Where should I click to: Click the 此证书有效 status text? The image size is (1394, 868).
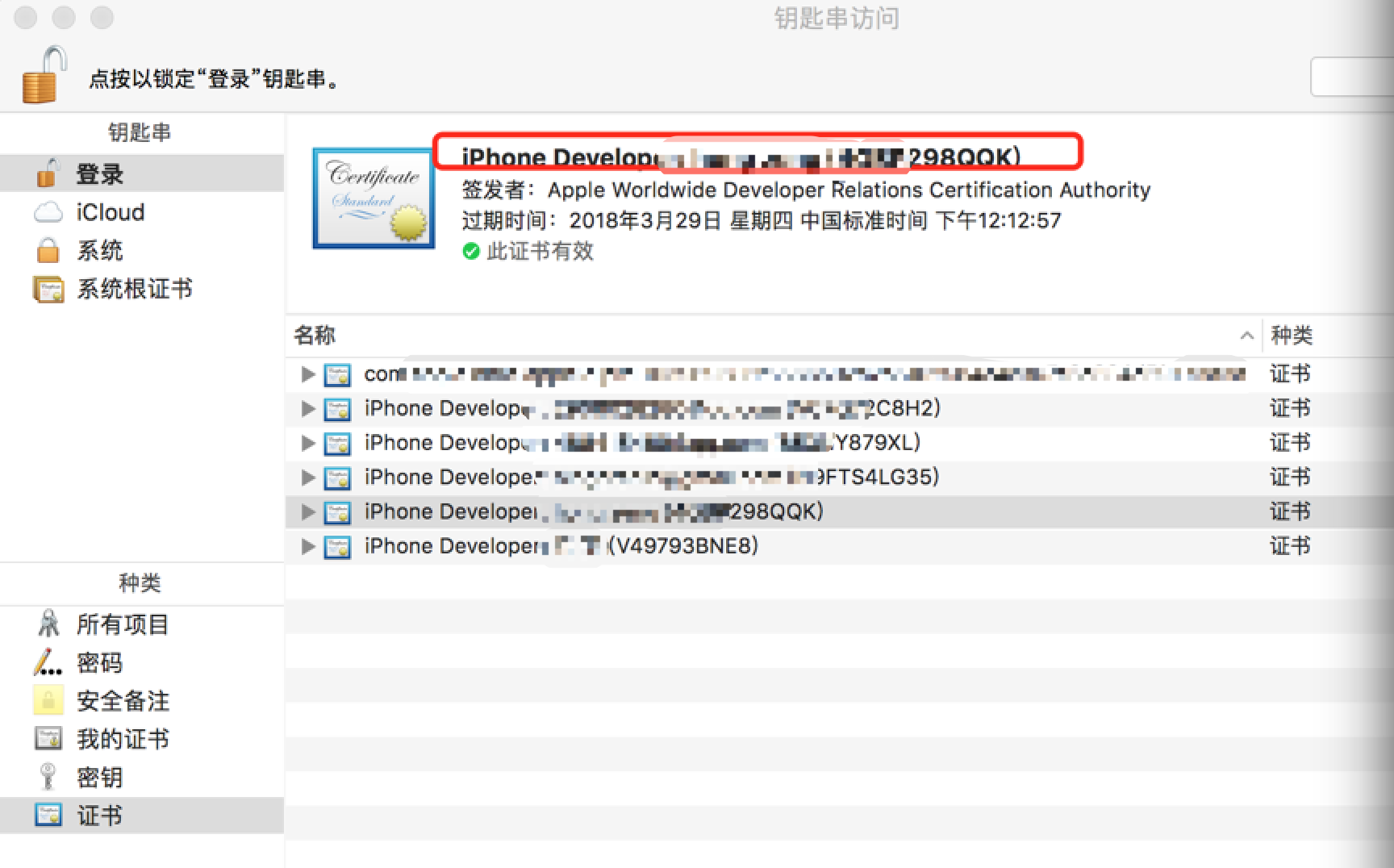540,252
